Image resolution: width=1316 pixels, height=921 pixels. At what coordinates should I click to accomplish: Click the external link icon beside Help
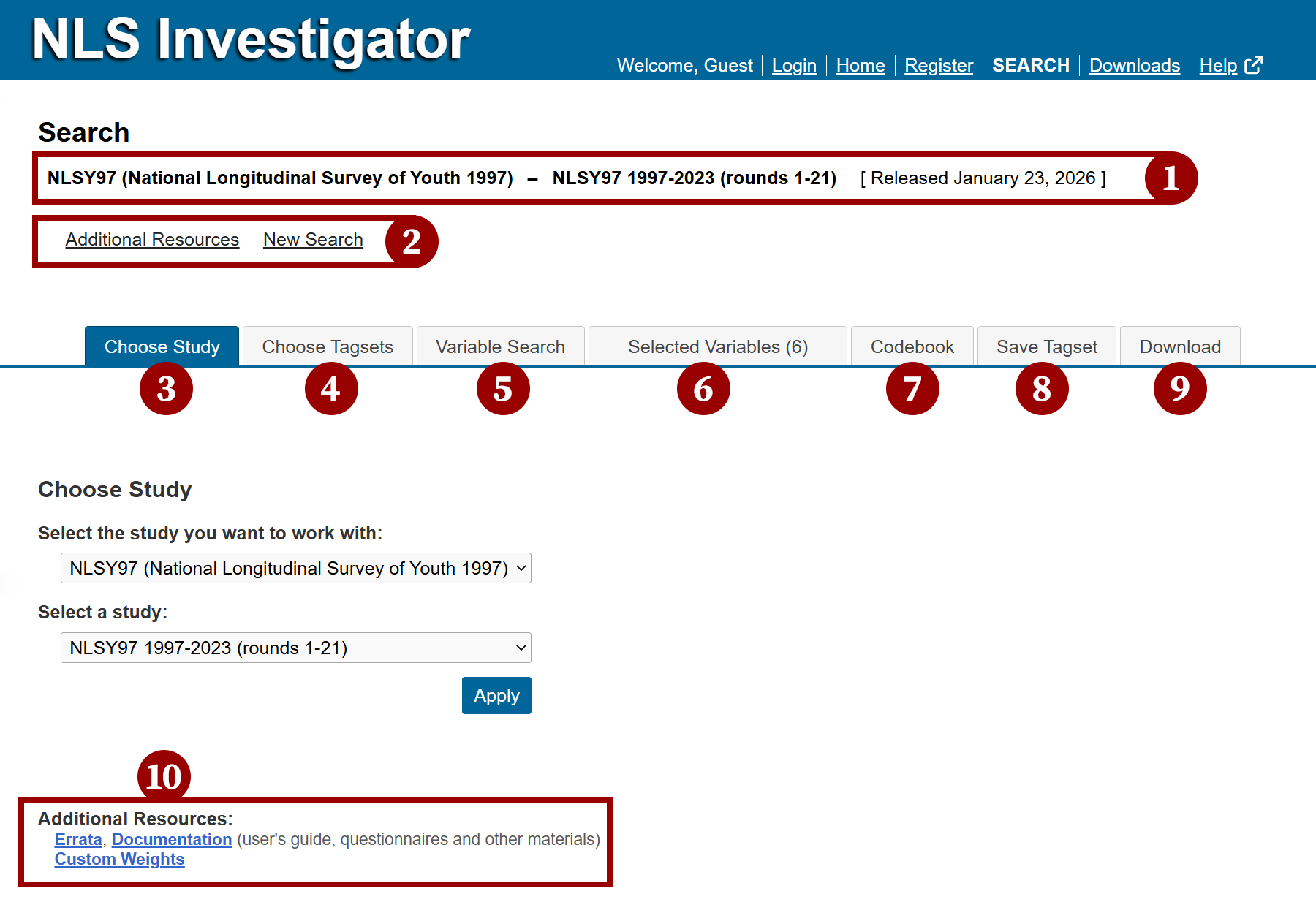pos(1253,65)
